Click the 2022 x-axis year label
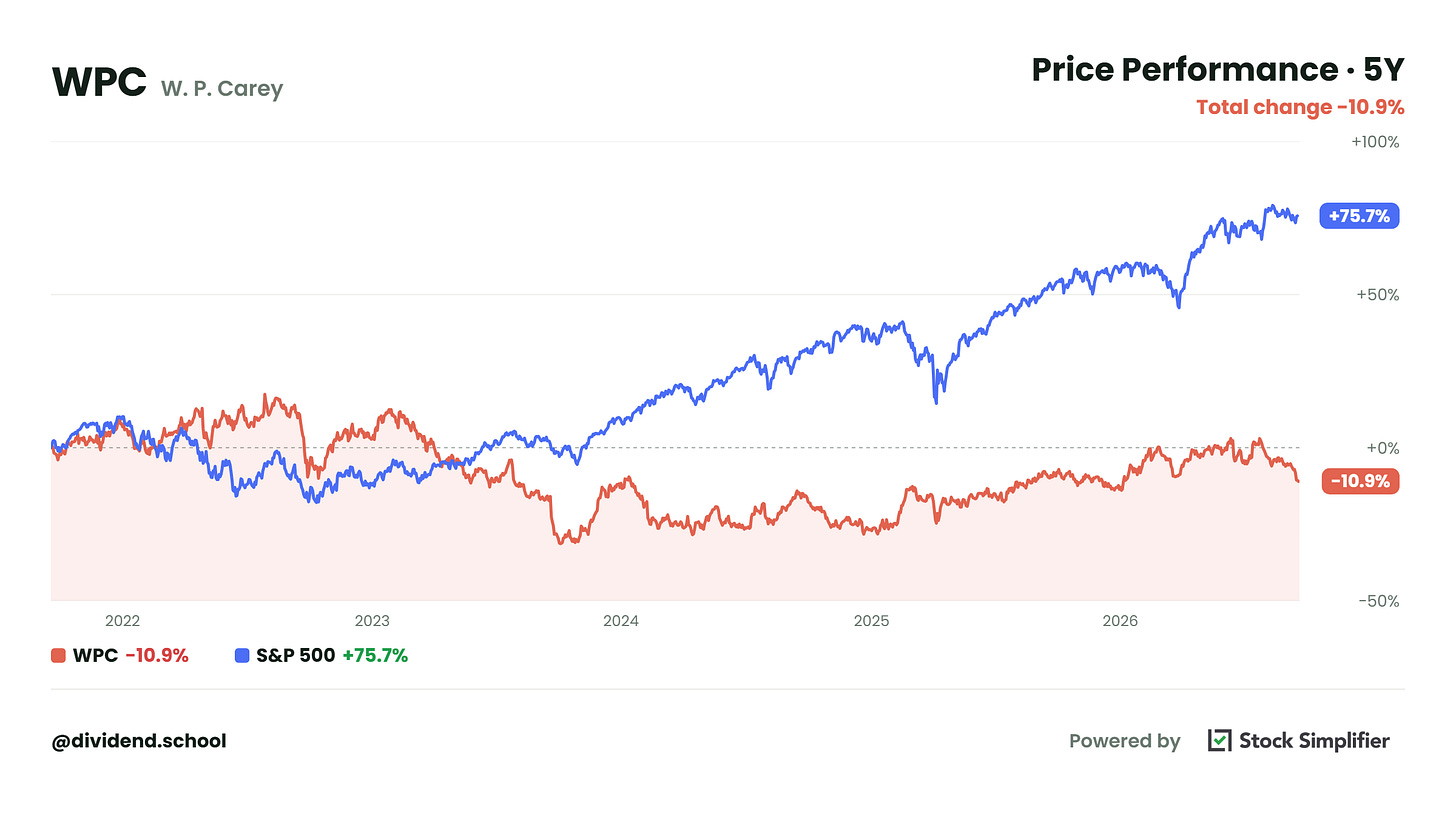1456x819 pixels. pos(120,621)
